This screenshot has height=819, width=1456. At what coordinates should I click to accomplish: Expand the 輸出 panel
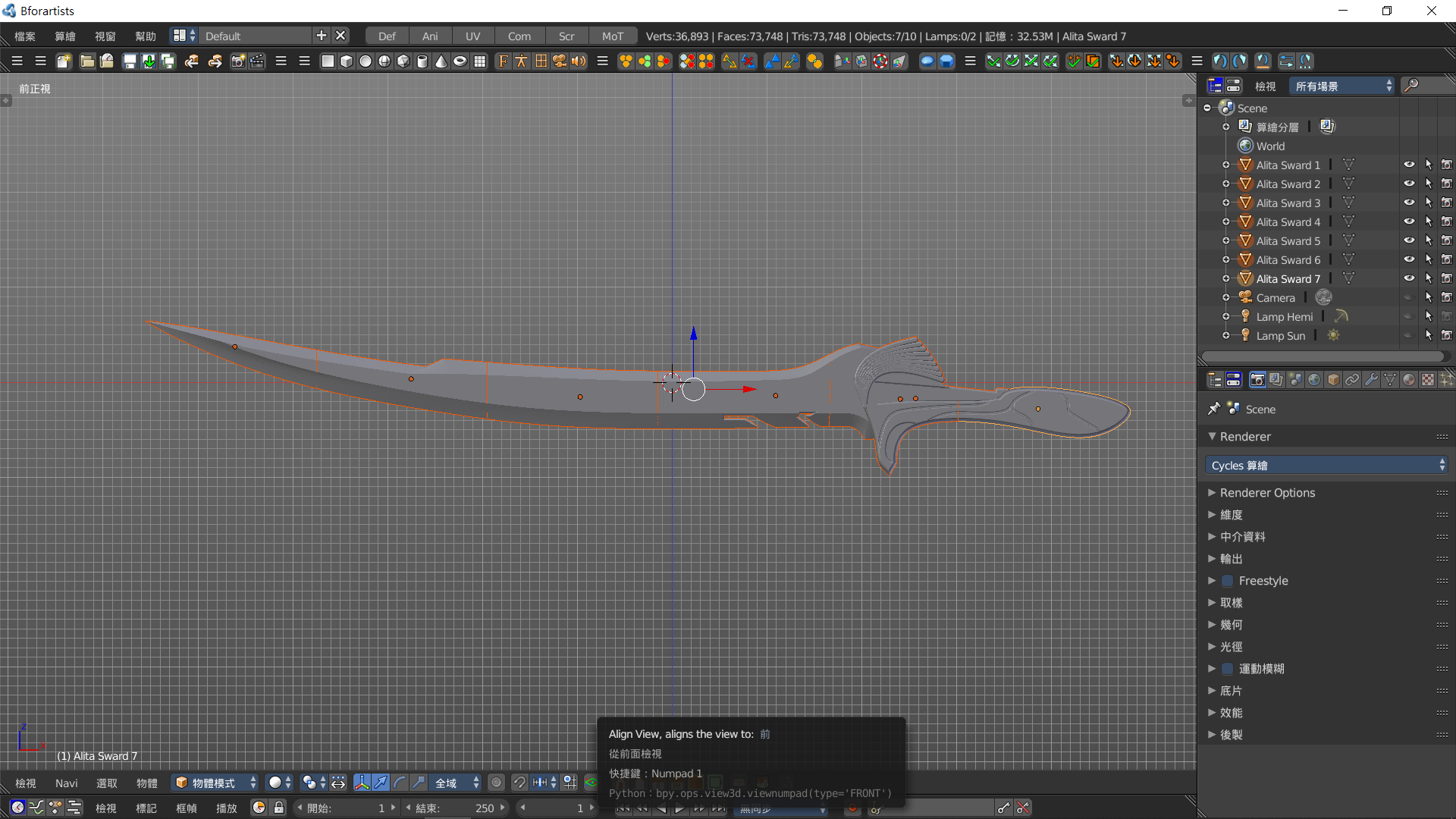(x=1231, y=559)
